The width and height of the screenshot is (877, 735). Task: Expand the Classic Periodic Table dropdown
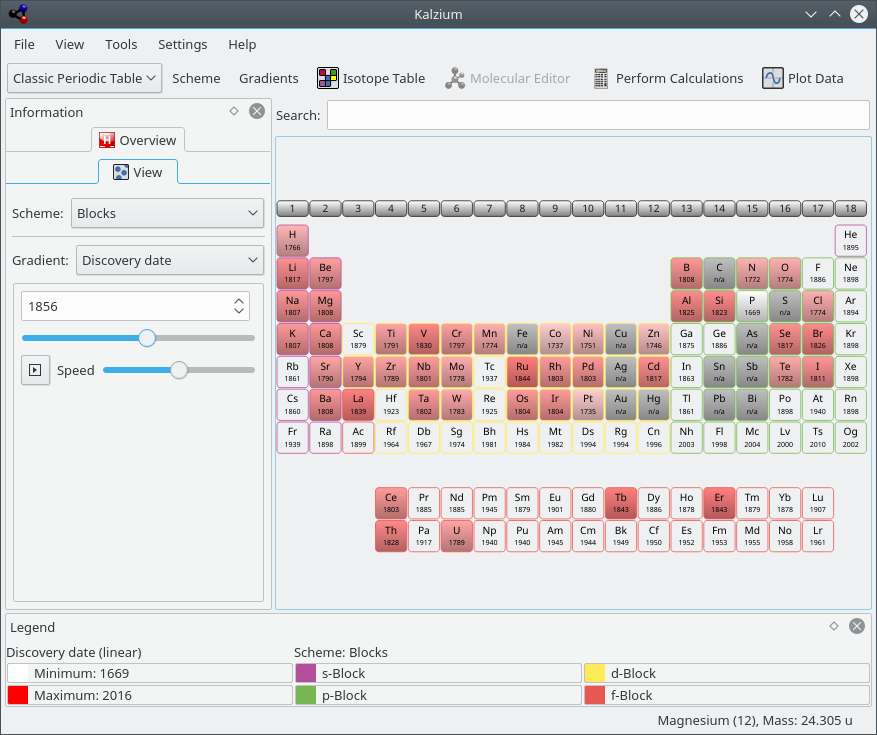84,78
